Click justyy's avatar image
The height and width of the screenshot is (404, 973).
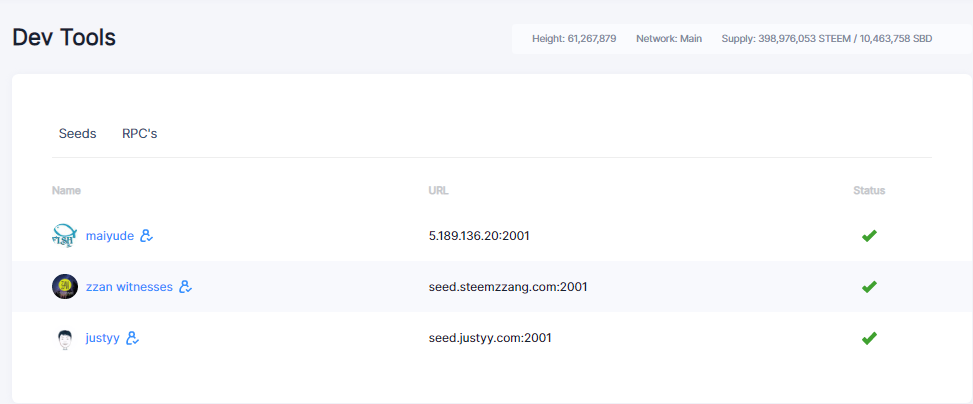point(65,338)
